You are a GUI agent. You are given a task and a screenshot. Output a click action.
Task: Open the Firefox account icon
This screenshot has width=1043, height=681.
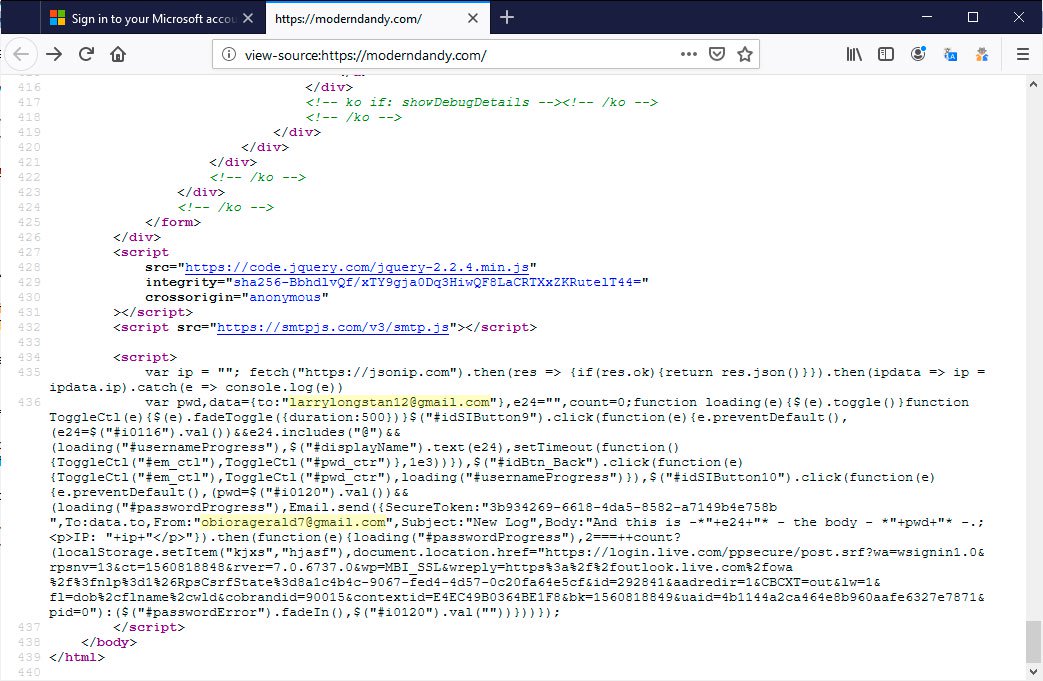[x=918, y=55]
